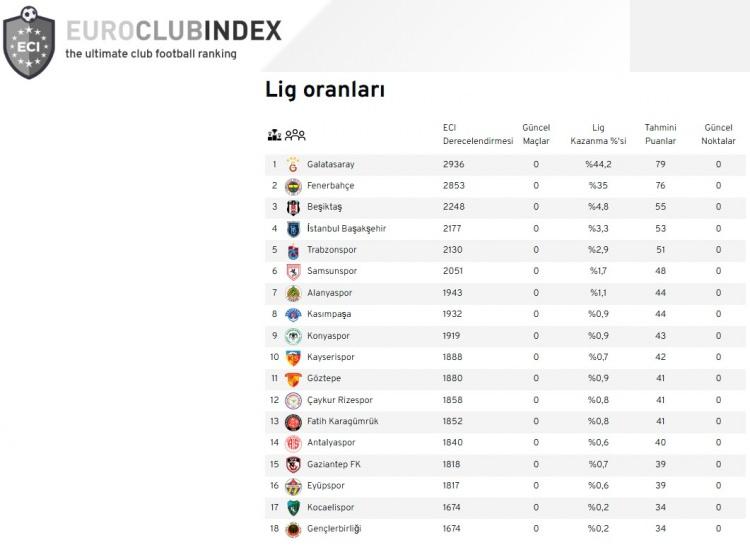Image resolution: width=750 pixels, height=547 pixels.
Task: Select the teams group icon in header
Action: (295, 135)
